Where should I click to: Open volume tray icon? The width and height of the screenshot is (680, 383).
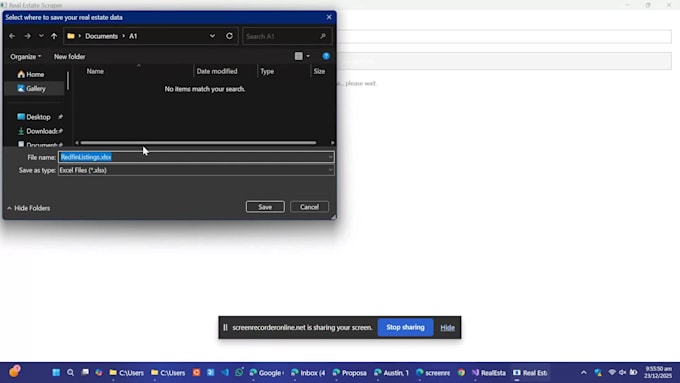[622, 373]
